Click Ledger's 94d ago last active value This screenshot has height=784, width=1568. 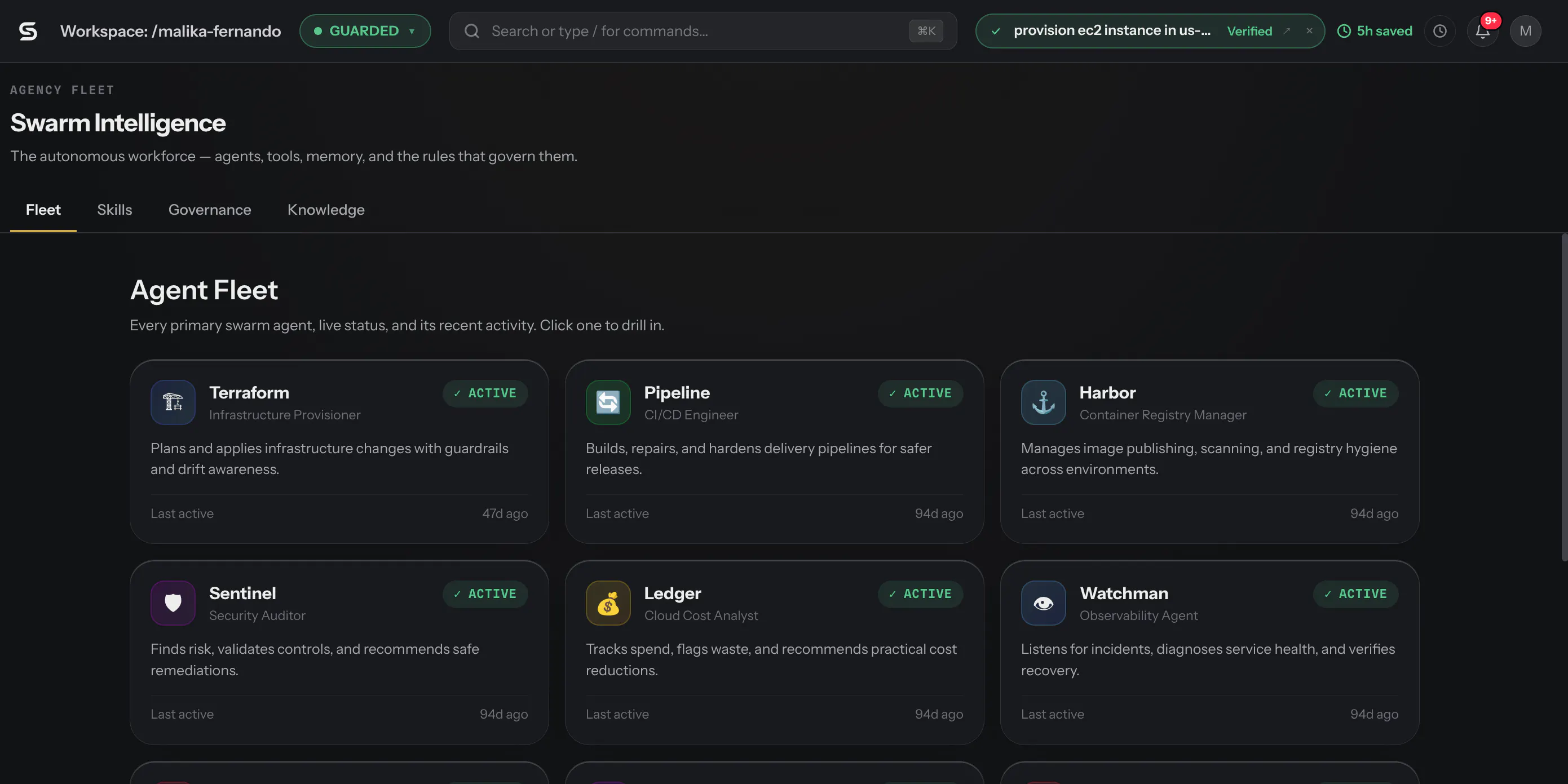[939, 714]
